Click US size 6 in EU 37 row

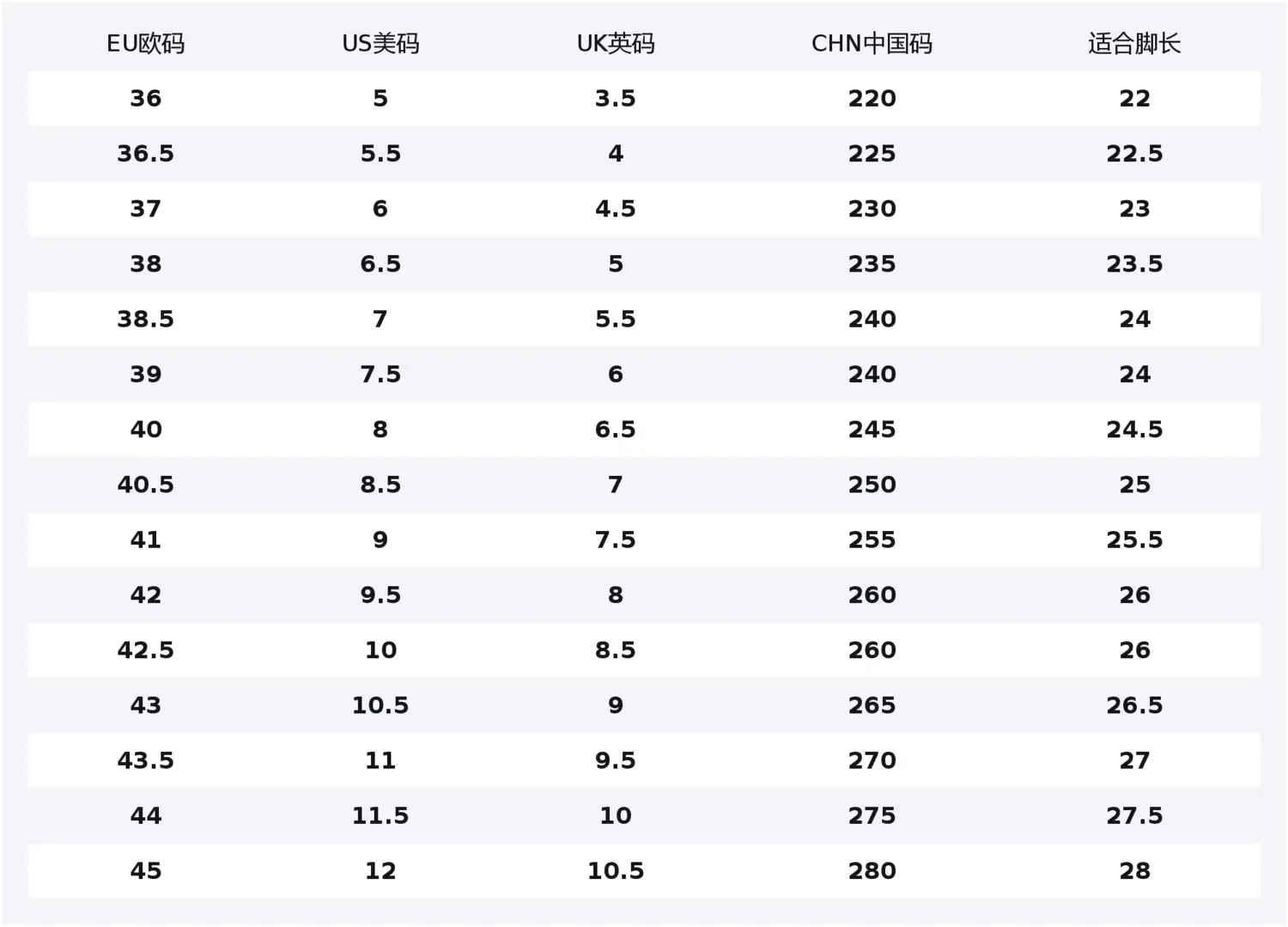tap(380, 209)
